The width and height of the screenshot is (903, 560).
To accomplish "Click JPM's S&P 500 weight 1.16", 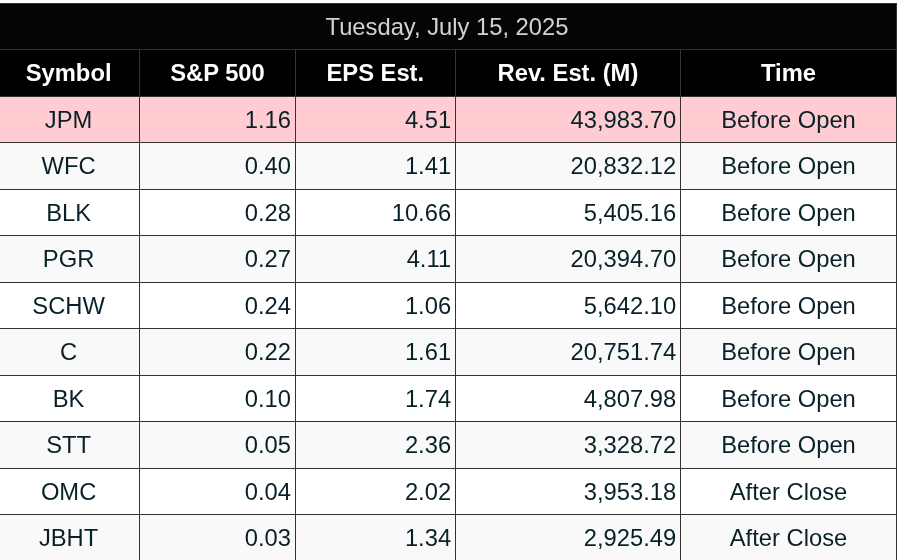I will point(268,120).
